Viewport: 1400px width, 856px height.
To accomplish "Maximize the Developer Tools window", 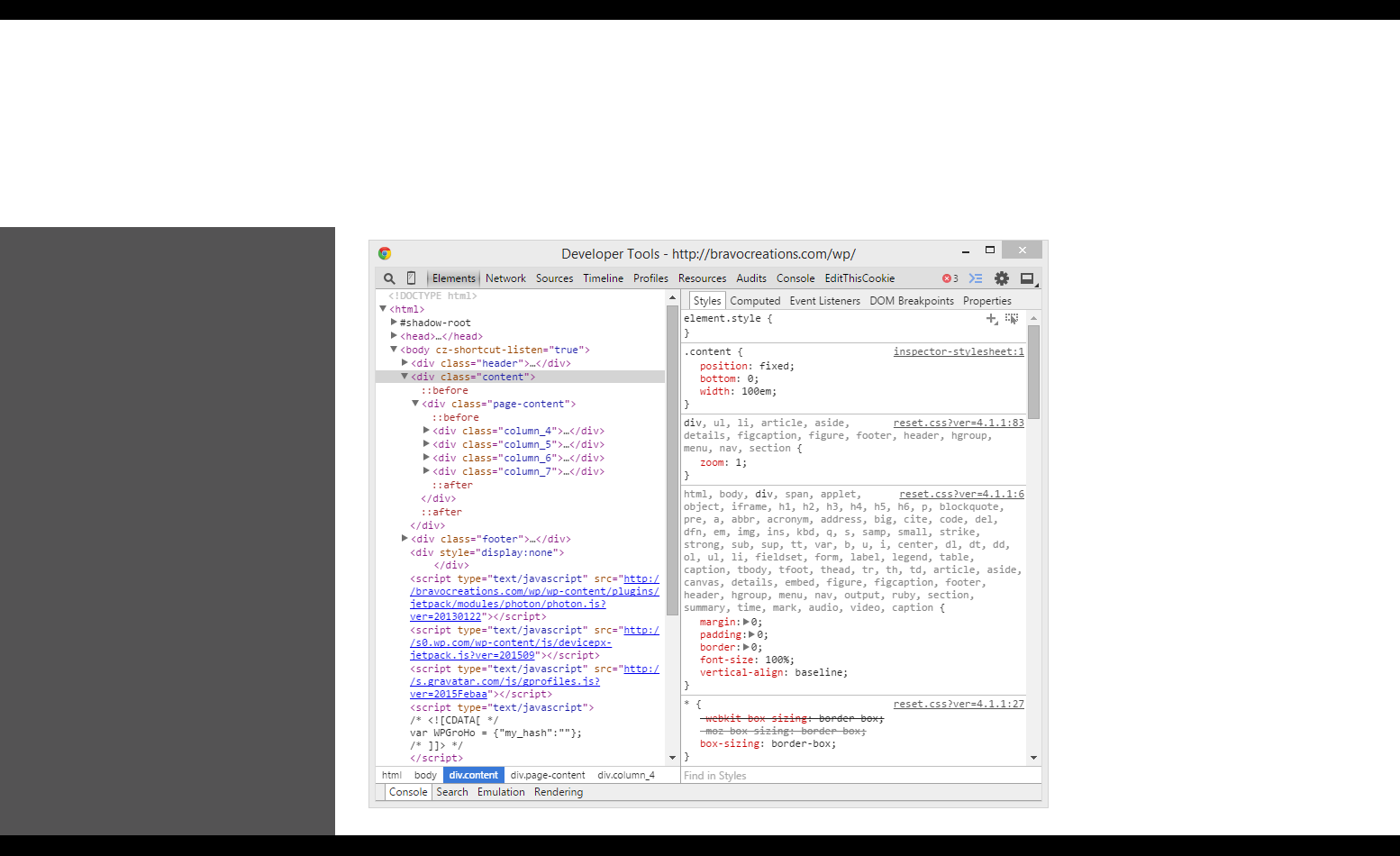I will (990, 250).
